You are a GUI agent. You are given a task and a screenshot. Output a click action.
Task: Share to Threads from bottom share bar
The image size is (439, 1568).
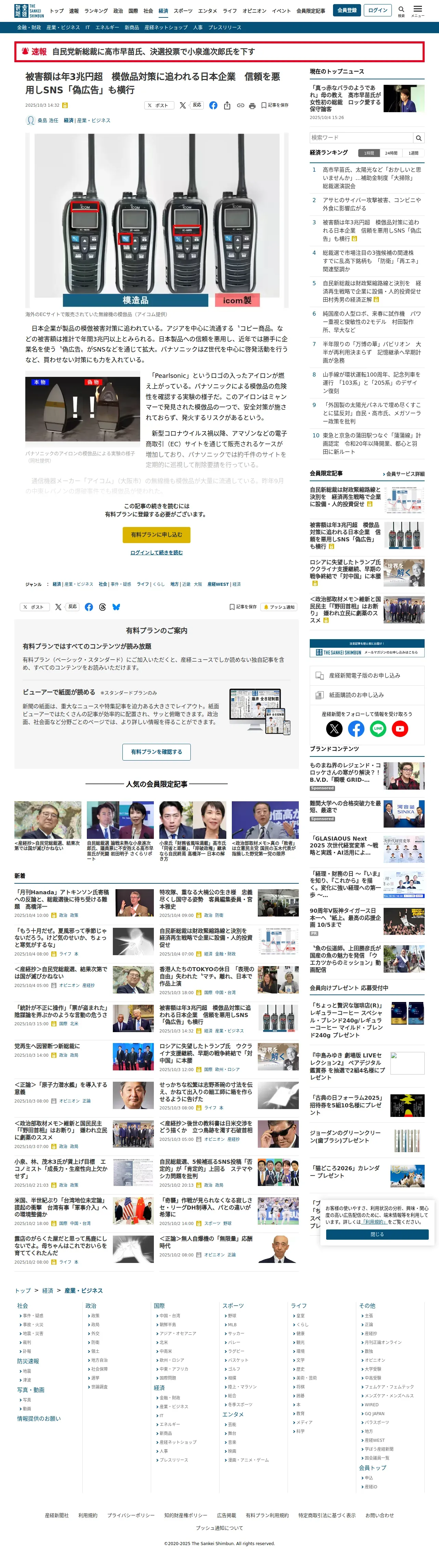[102, 607]
